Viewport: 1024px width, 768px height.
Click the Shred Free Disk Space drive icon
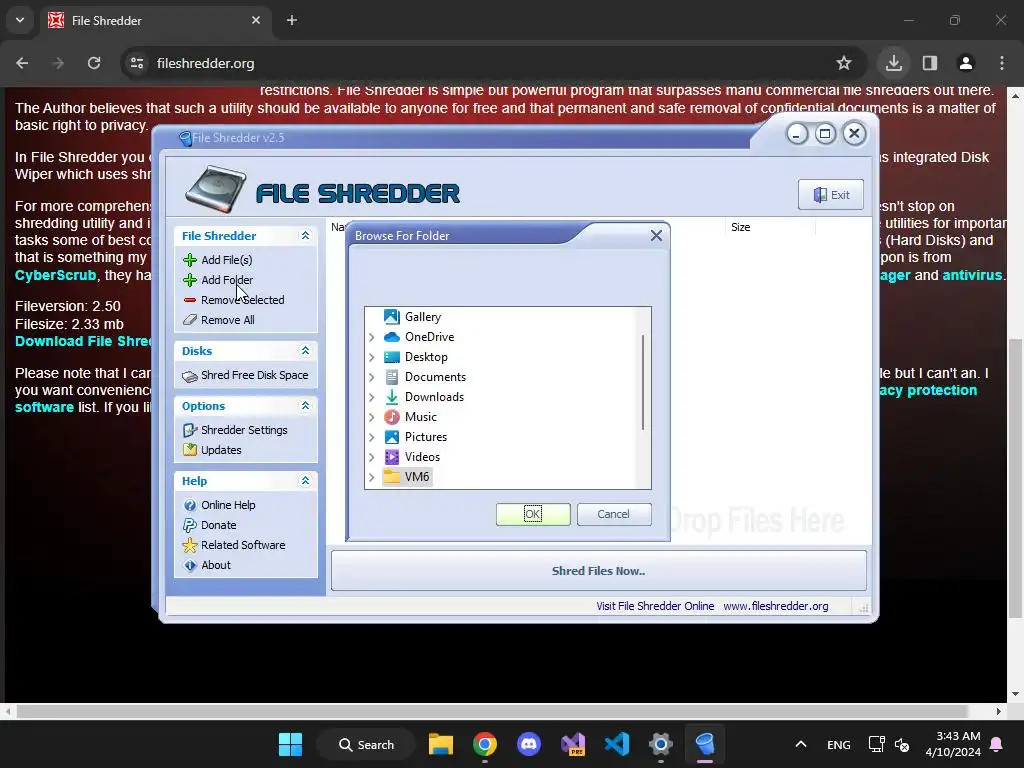190,376
